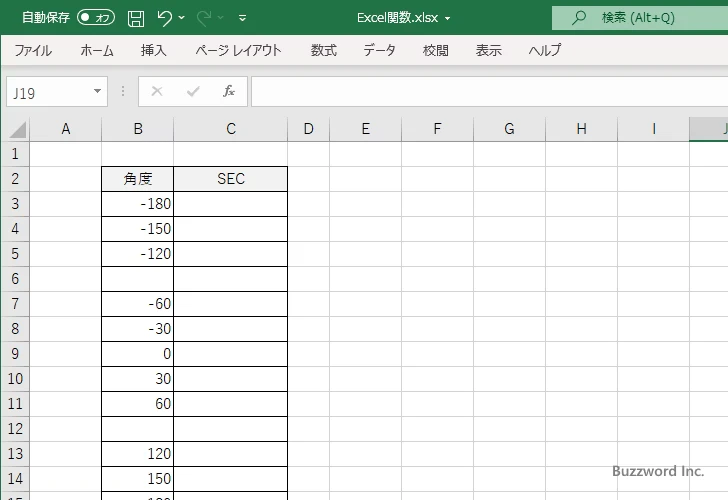This screenshot has height=500, width=728.
Task: Open the Excel関数.xlsx file name dropdown
Action: [448, 19]
